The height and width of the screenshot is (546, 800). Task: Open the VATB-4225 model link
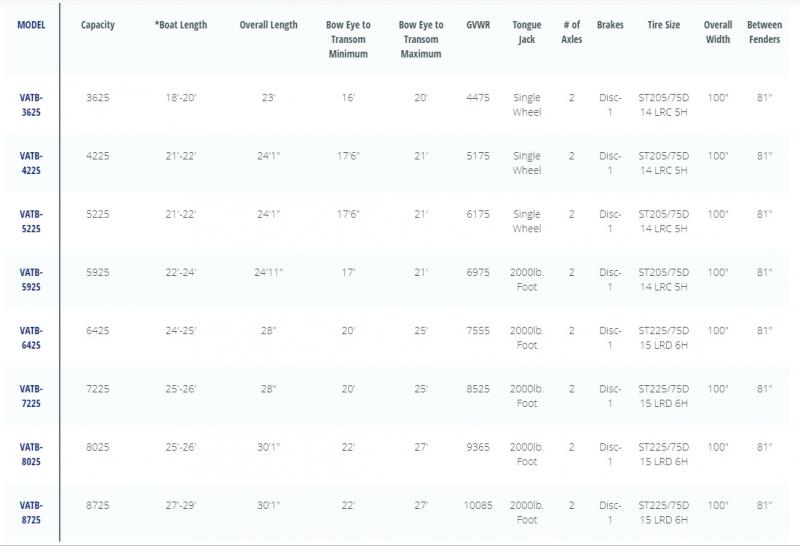(x=31, y=163)
